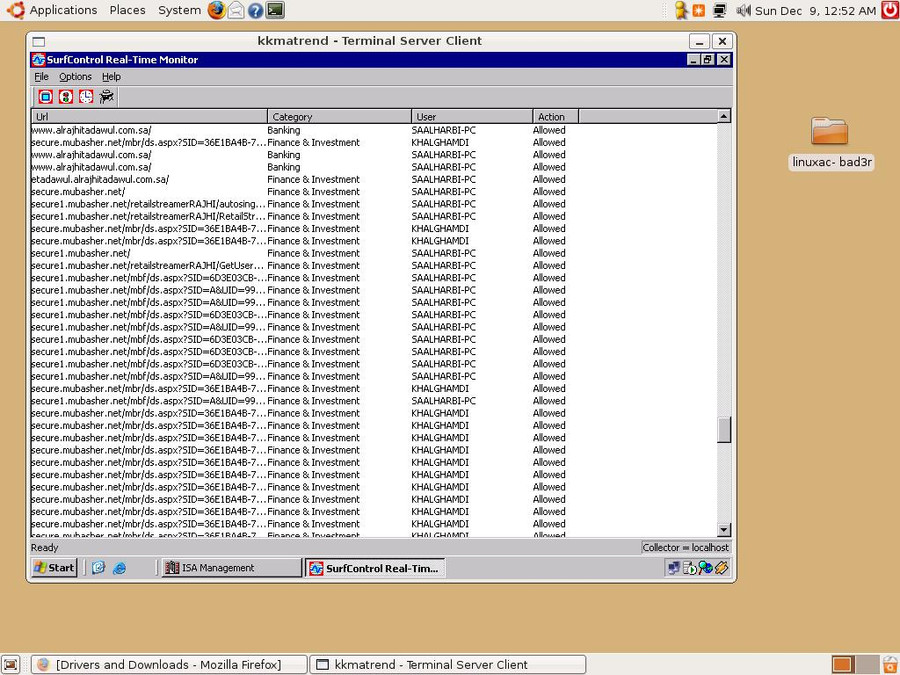Click the Ubuntu logo in the Applications menu
Image resolution: width=900 pixels, height=675 pixels.
pos(15,10)
